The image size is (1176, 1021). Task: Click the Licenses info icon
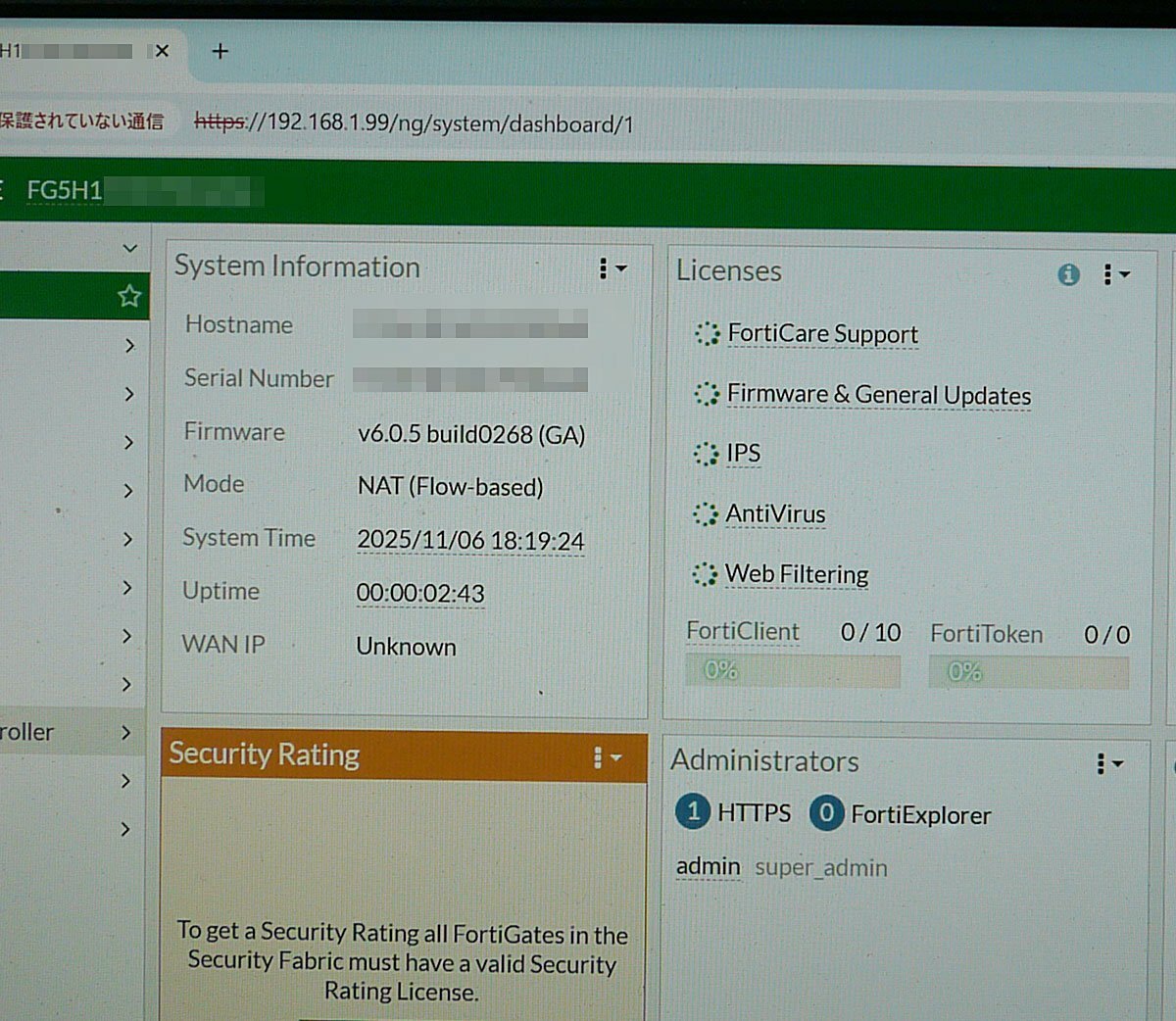1068,275
